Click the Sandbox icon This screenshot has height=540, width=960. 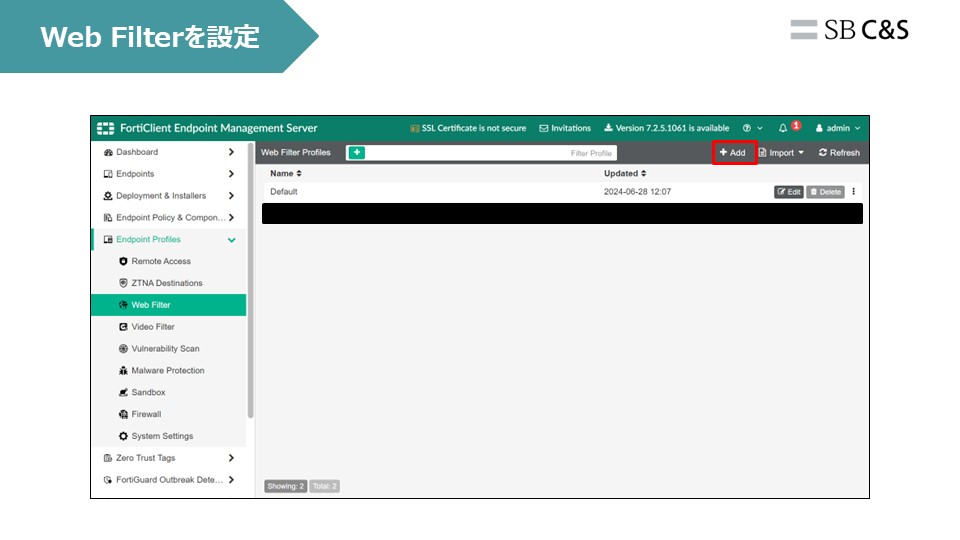(123, 392)
